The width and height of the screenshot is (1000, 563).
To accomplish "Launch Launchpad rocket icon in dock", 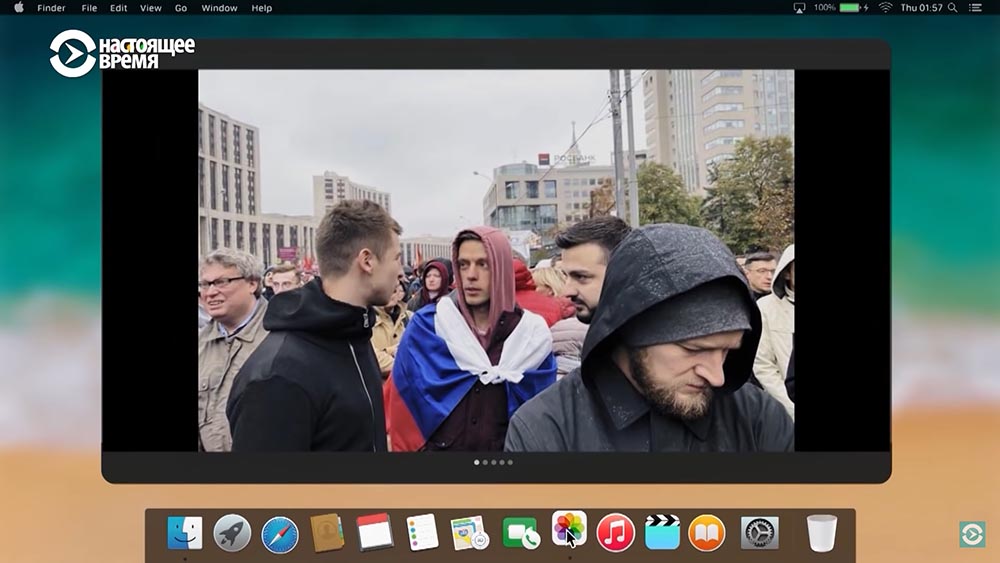I will [x=232, y=533].
